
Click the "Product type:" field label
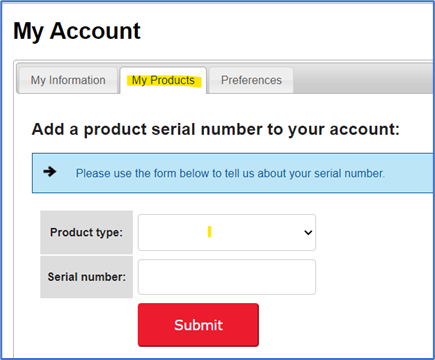(86, 232)
